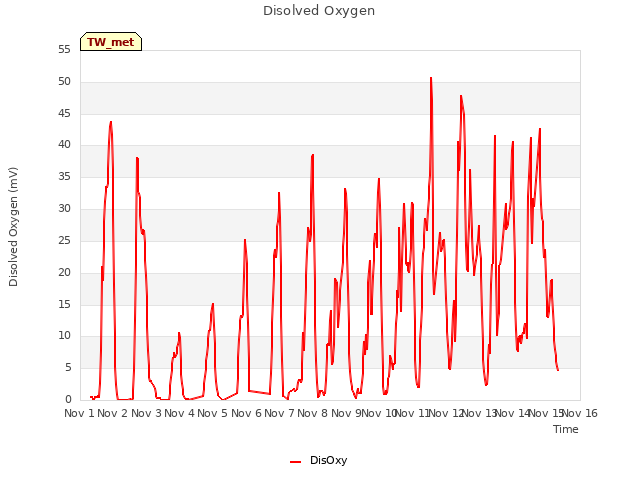The image size is (640, 480).
Task: Click the x-axis tick label Nov 16
Action: (580, 413)
